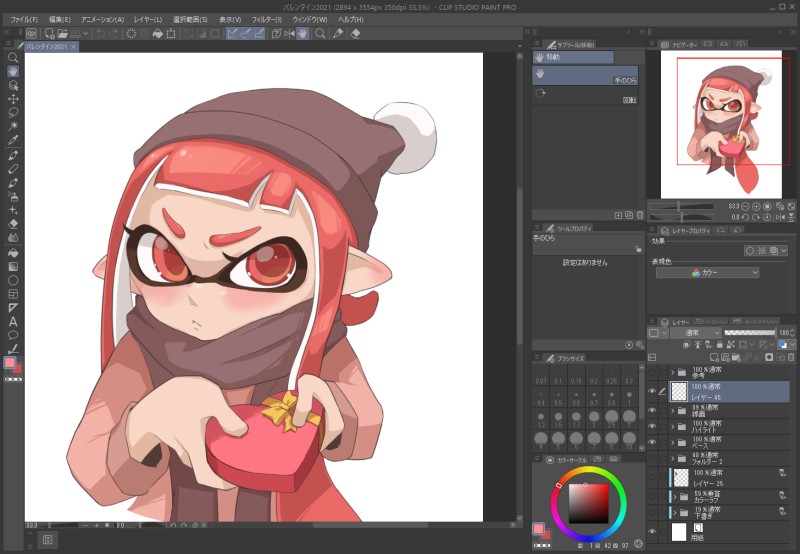Open the 編集(E) menu
This screenshot has height=554, width=800.
60,19
